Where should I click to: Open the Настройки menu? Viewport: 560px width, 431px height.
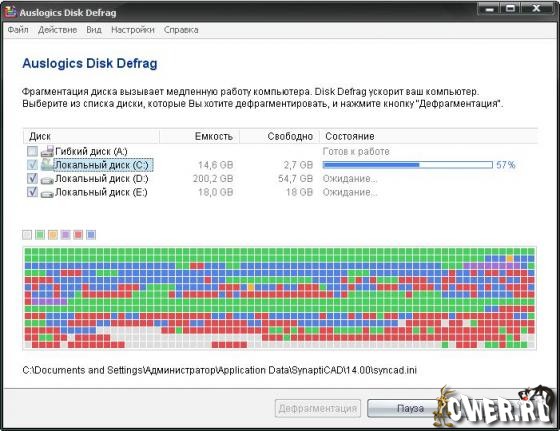133,30
